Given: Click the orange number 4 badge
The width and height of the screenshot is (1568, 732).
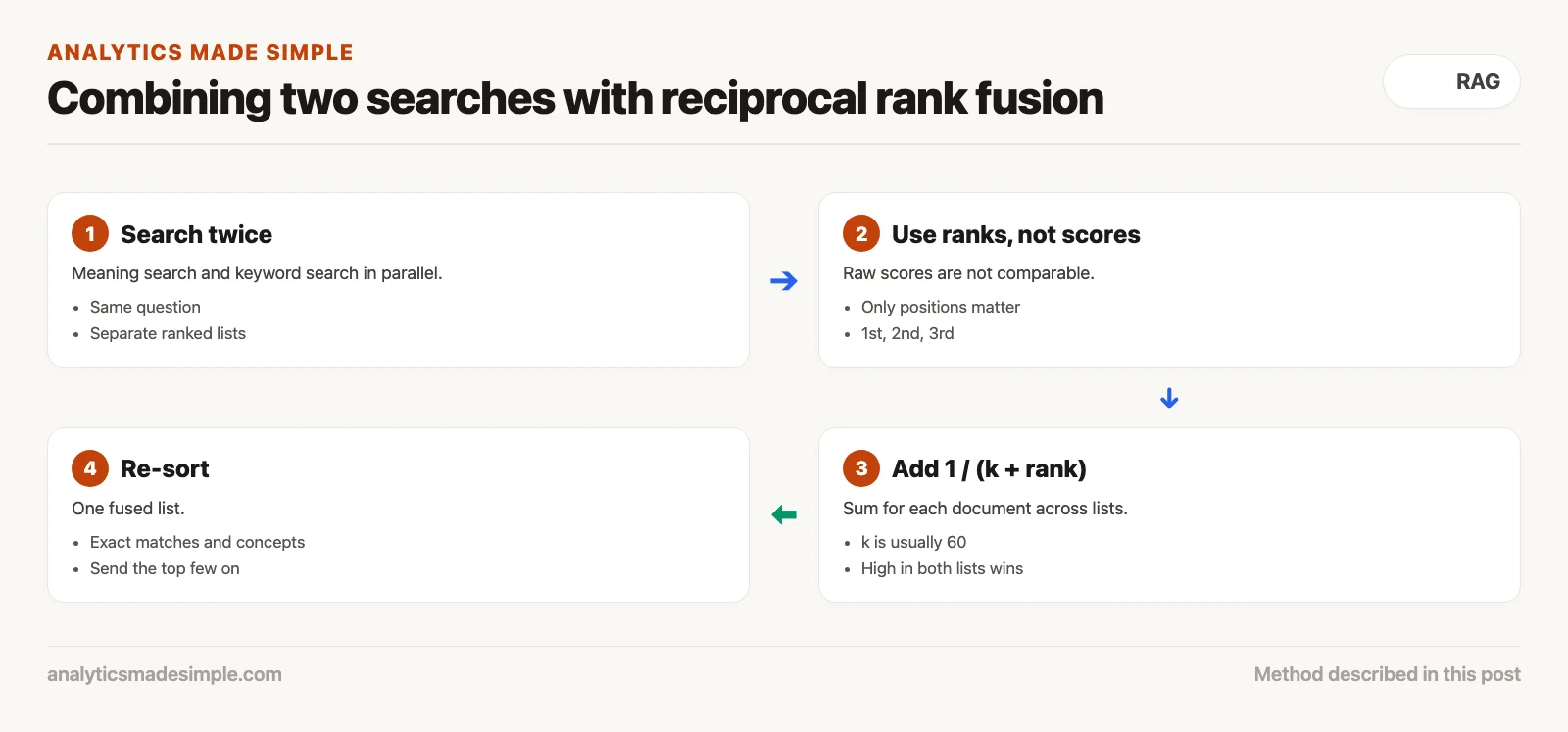Looking at the screenshot, I should (90, 468).
